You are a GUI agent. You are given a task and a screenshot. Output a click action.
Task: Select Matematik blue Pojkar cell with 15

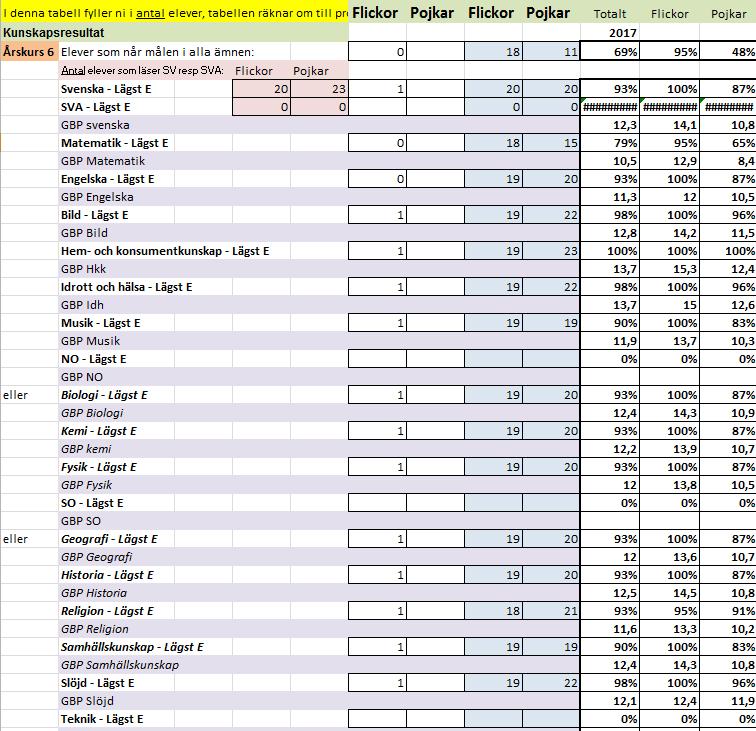pyautogui.click(x=551, y=143)
